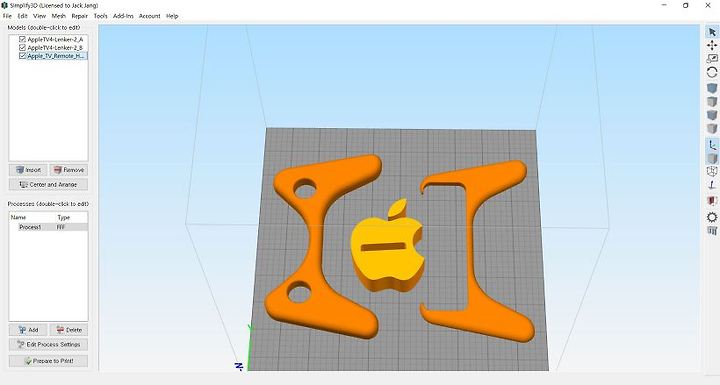This screenshot has width=720, height=385.
Task: Select Apple_TV_Remote_H... name in models list
Action: click(56, 56)
